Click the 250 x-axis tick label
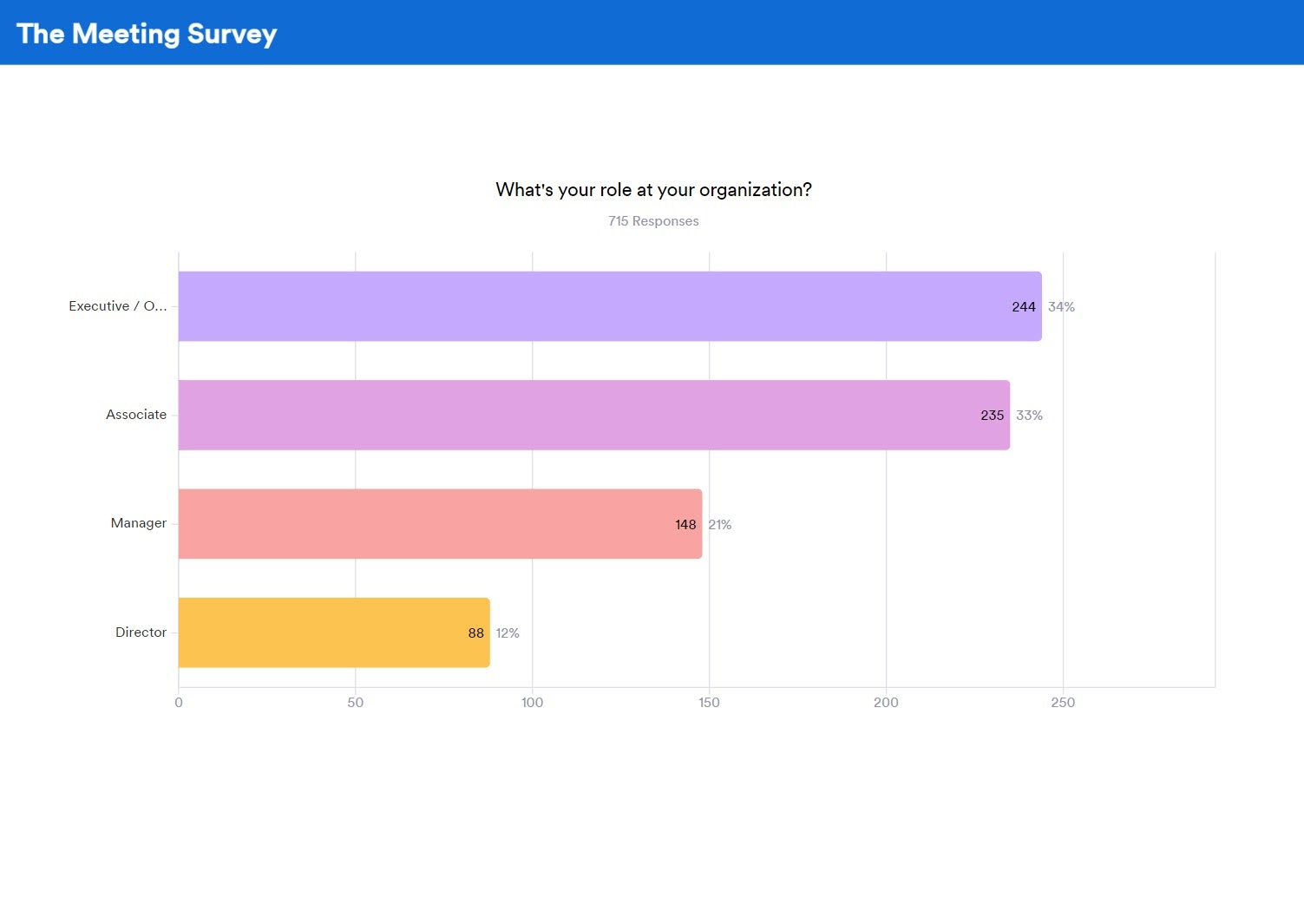1304x924 pixels. pyautogui.click(x=1063, y=703)
